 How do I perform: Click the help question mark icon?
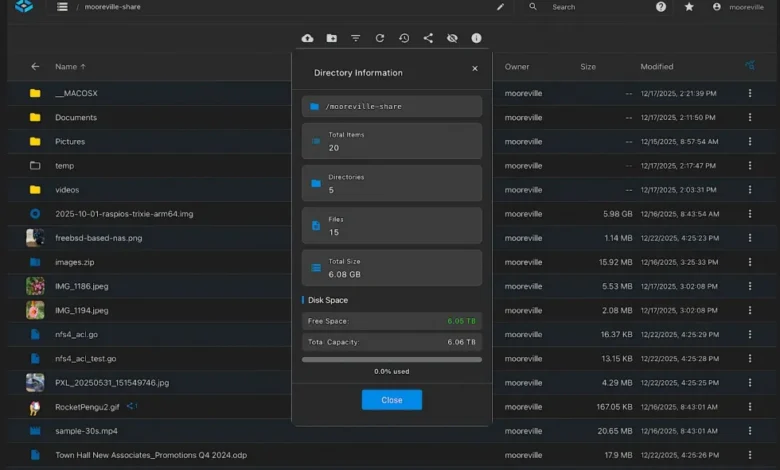coord(661,7)
